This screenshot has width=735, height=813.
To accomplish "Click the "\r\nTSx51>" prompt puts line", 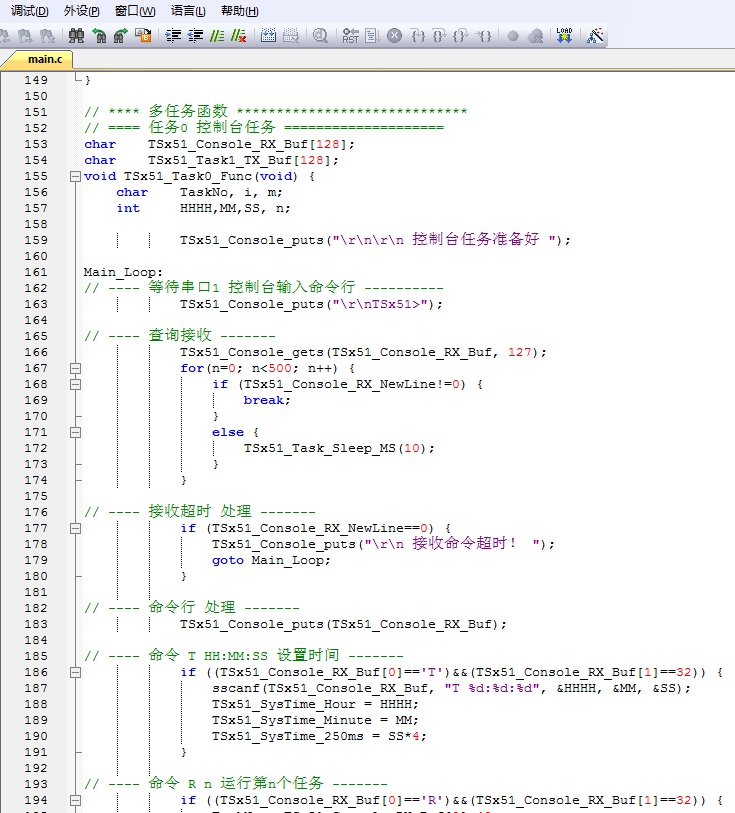I will coord(311,304).
